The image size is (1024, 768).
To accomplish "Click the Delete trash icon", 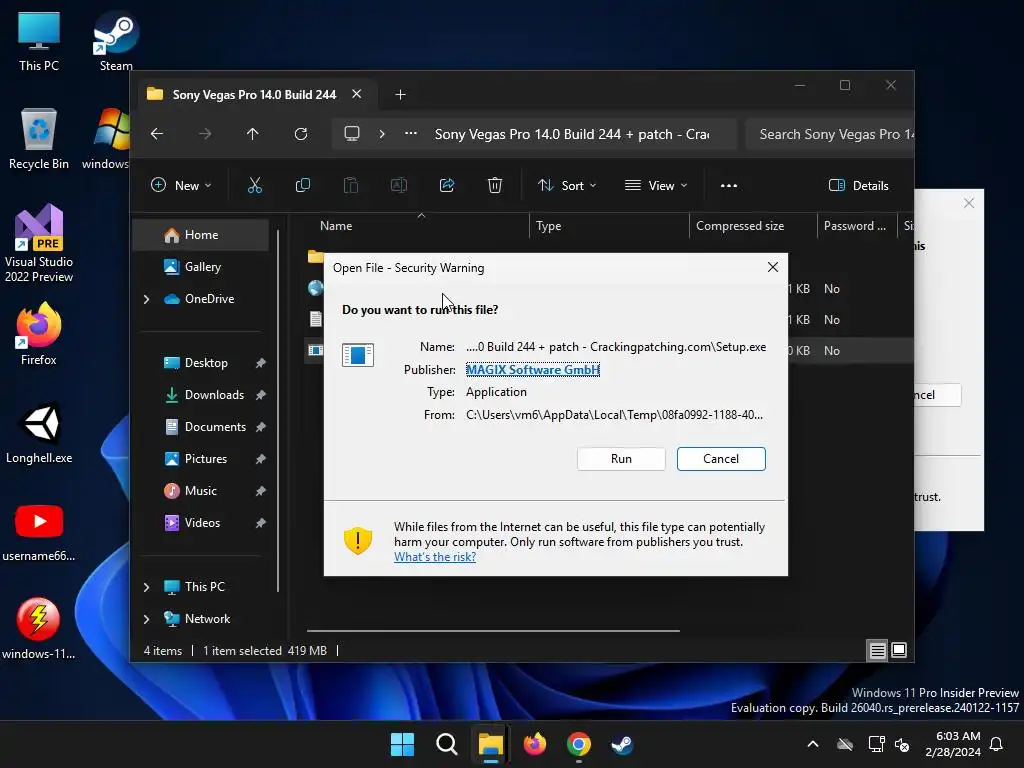I will point(495,185).
